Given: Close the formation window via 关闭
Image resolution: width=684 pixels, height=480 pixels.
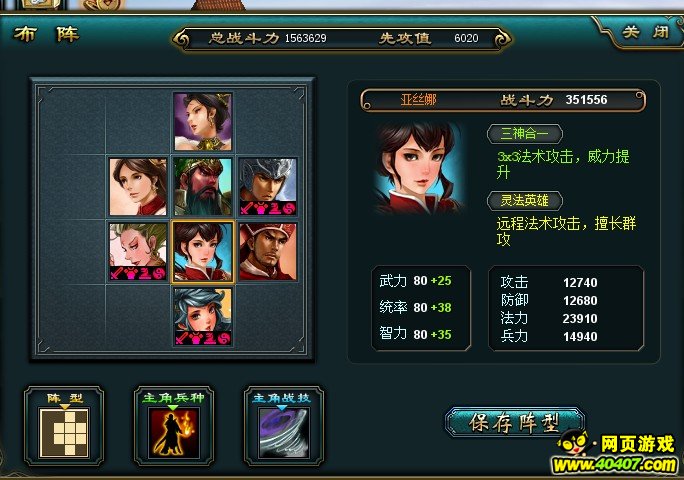Looking at the screenshot, I should point(646,32).
